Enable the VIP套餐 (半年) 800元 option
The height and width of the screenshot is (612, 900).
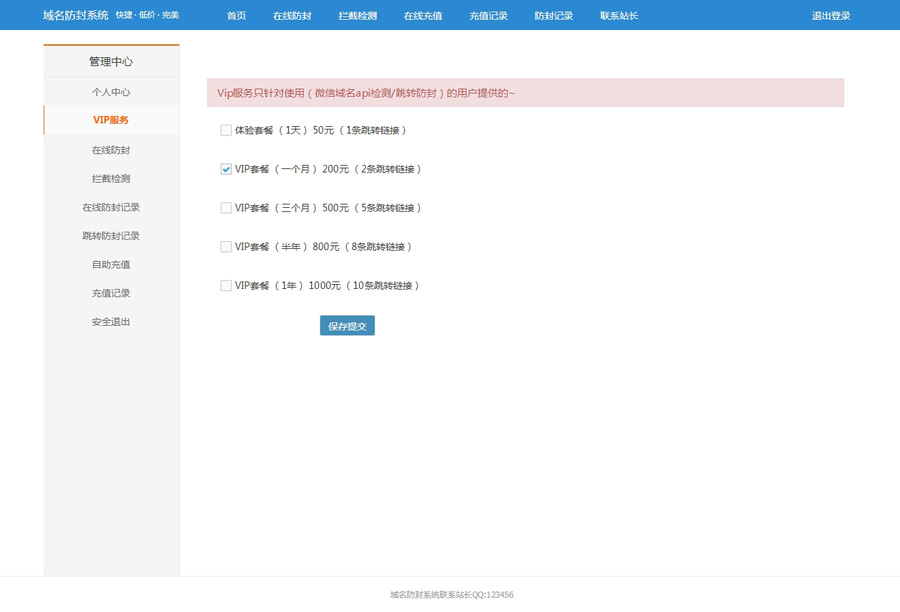click(226, 247)
